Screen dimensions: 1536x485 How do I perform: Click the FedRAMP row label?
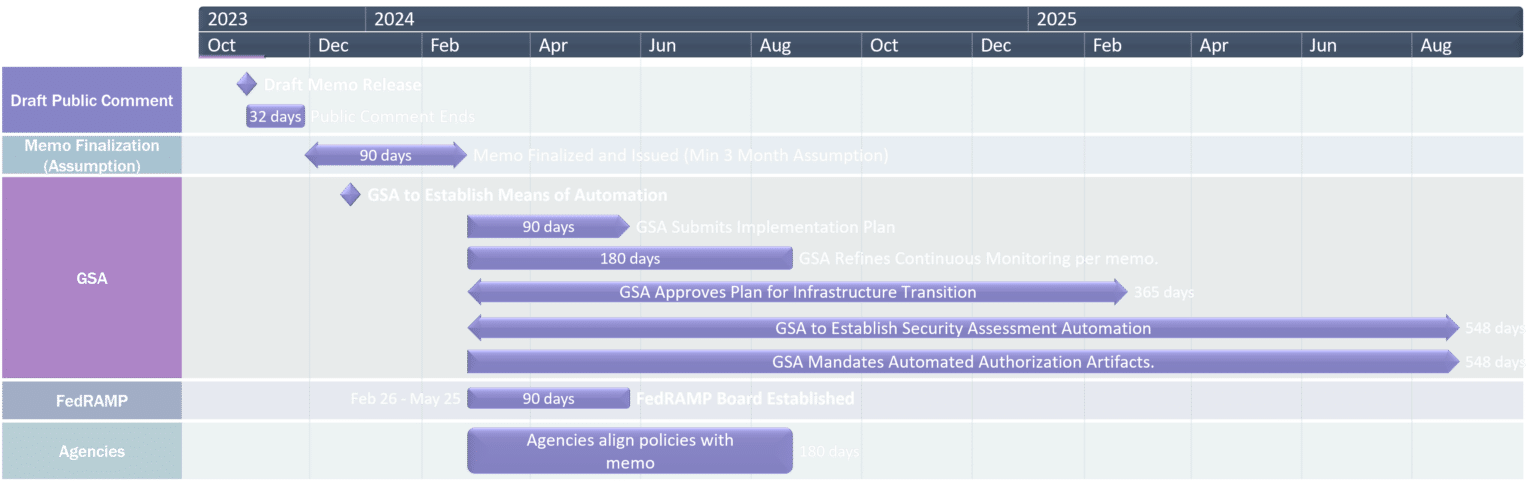pyautogui.click(x=92, y=400)
